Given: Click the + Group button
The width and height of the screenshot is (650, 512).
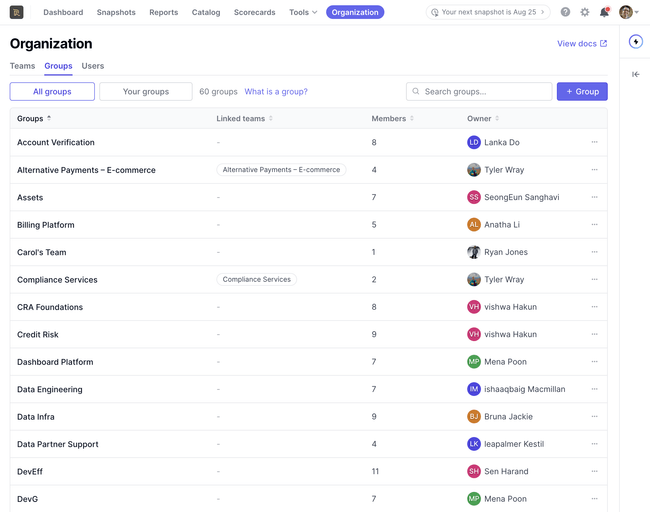Looking at the screenshot, I should (582, 91).
